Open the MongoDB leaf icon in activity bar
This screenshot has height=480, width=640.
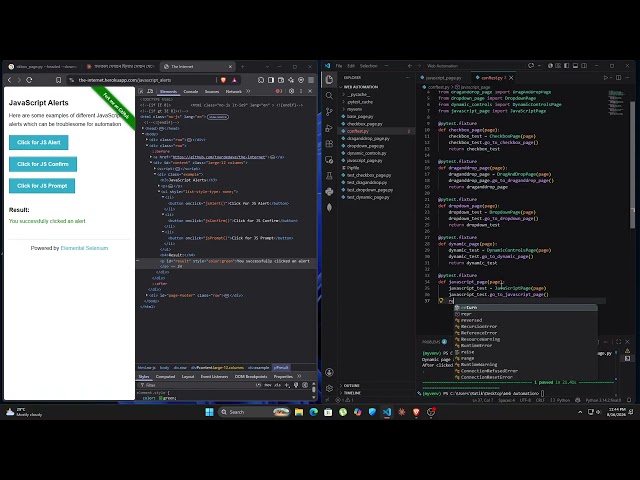coord(329,207)
